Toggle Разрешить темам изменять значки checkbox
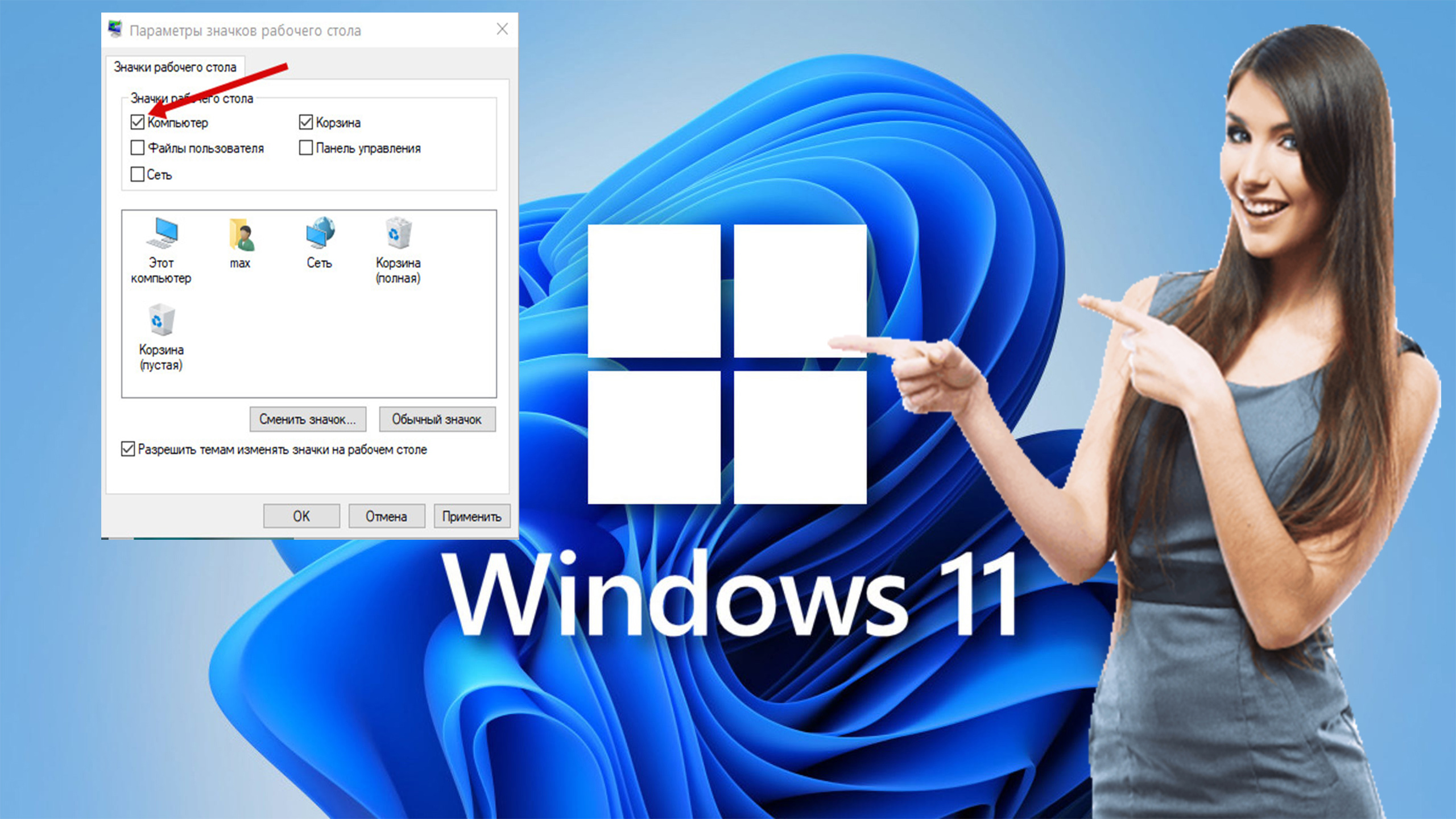Viewport: 1456px width, 819px height. 128,449
